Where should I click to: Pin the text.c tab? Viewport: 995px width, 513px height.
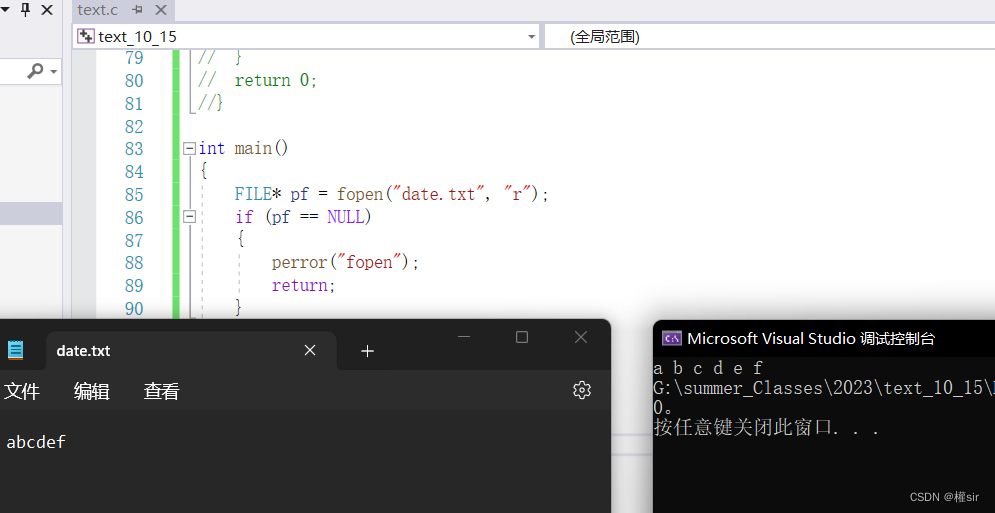pos(137,10)
